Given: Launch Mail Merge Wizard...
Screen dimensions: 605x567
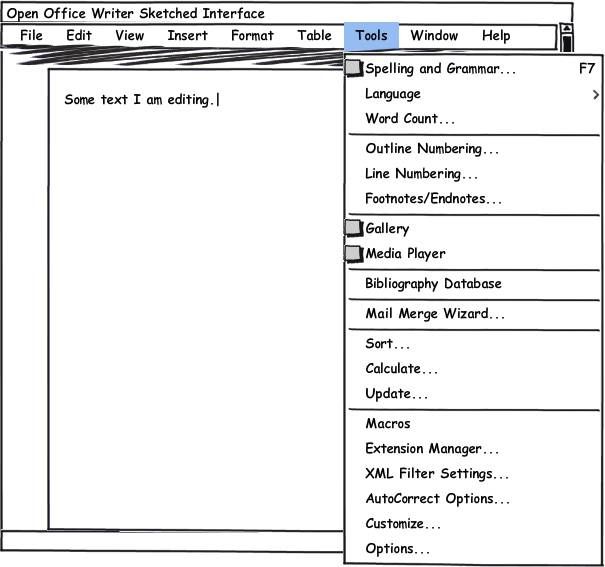Looking at the screenshot, I should point(473,314).
